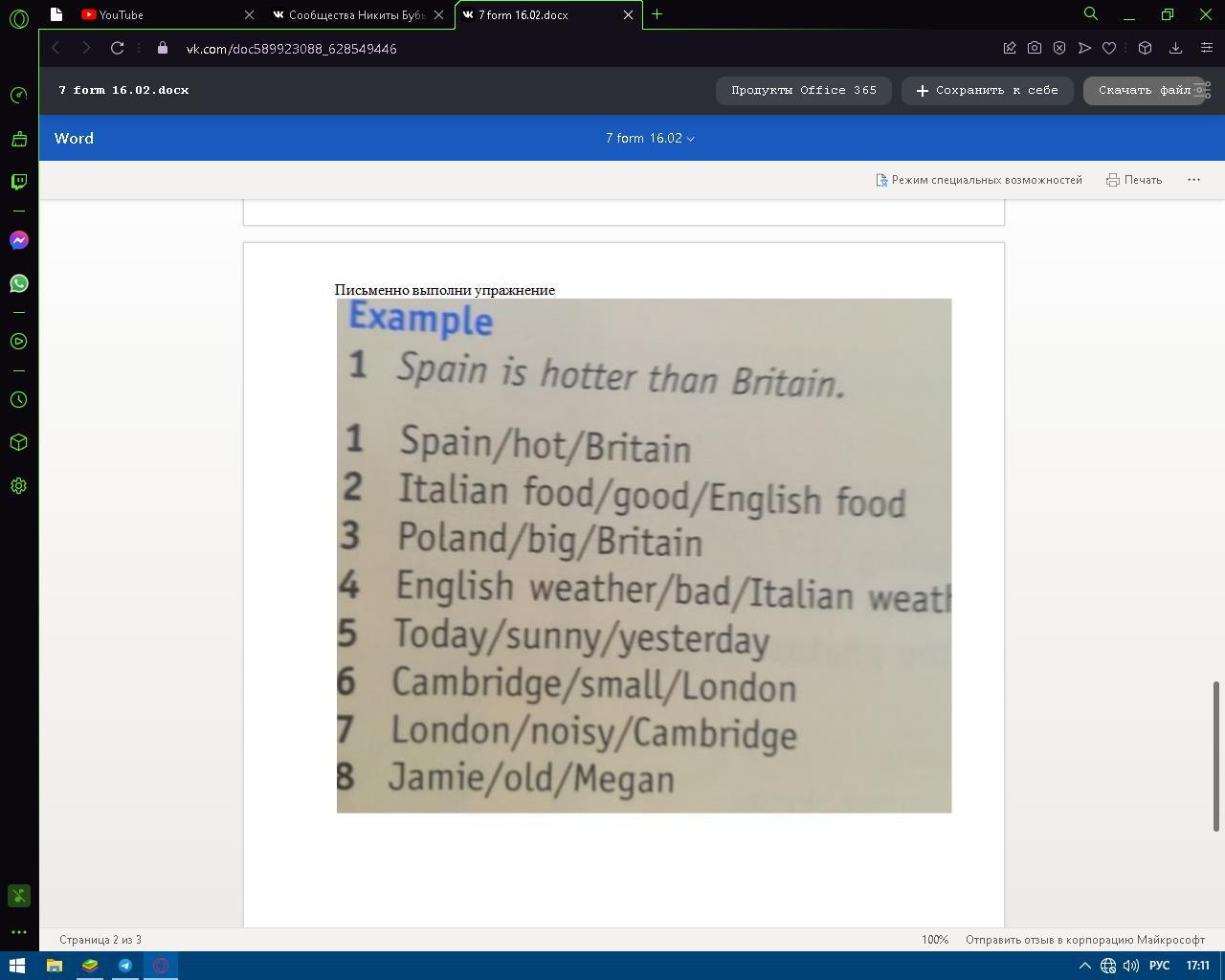Close the 7 form 16.02.docx tab

[628, 14]
